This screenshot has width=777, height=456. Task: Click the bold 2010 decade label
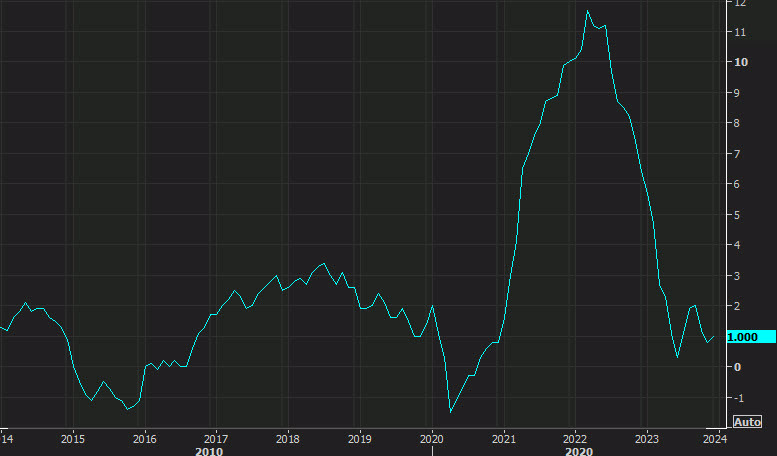click(209, 451)
